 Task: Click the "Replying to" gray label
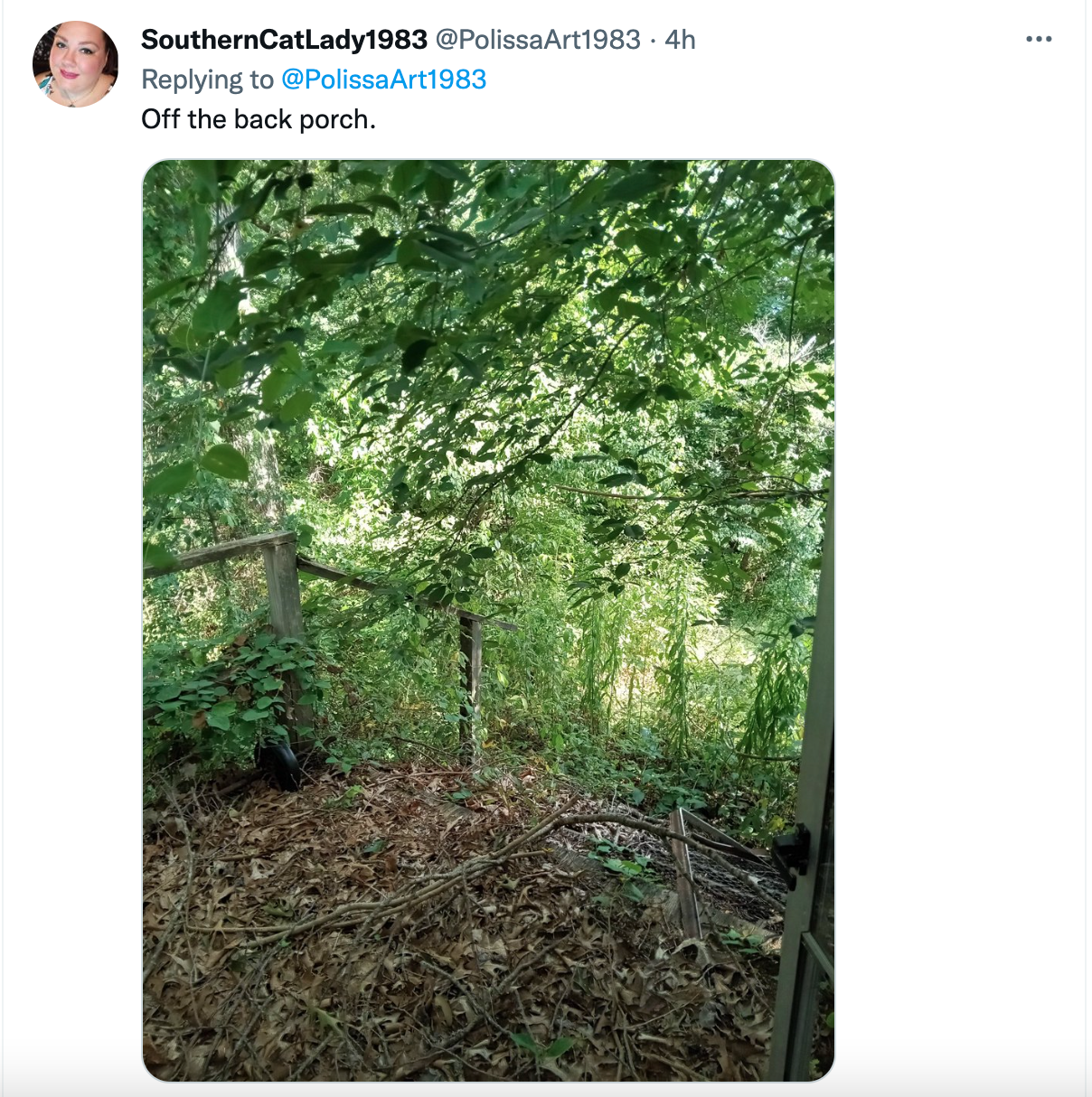pyautogui.click(x=207, y=80)
